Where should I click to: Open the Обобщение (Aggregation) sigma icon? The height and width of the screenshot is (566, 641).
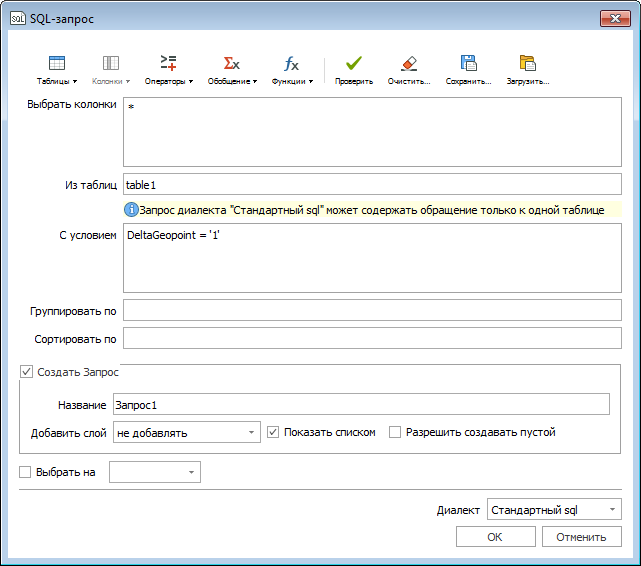231,64
